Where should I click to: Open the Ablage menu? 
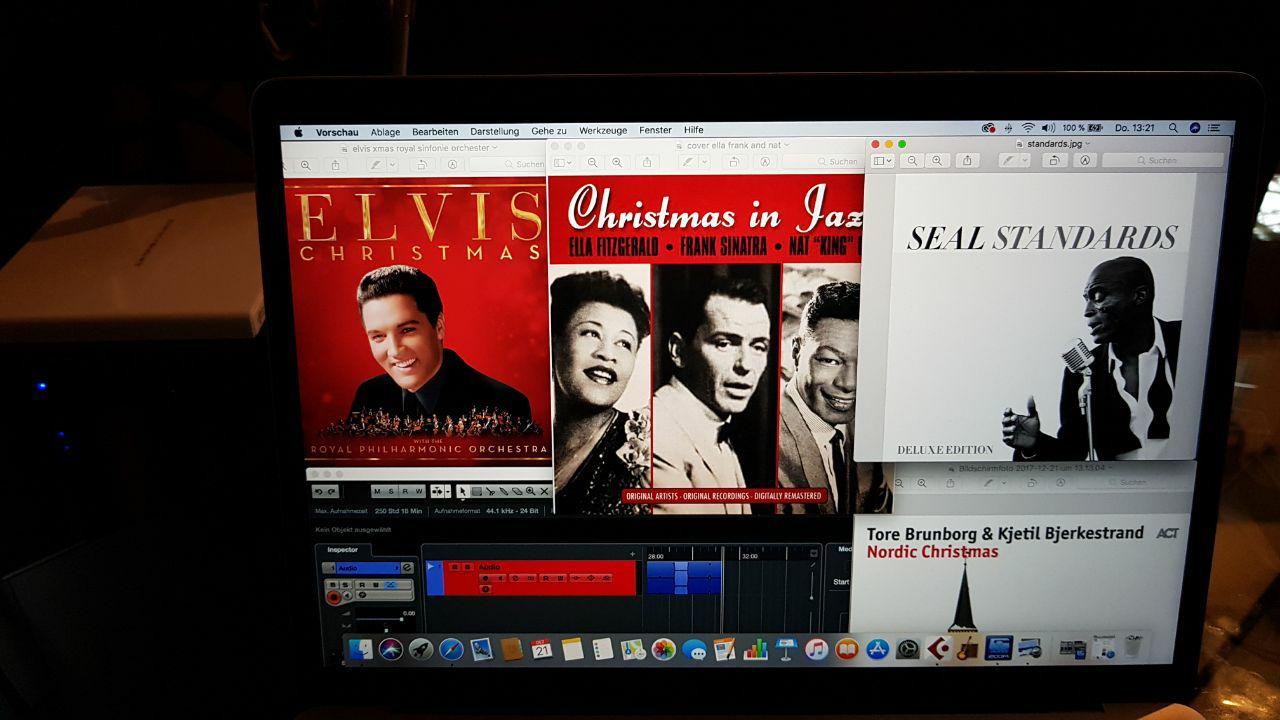tap(385, 132)
